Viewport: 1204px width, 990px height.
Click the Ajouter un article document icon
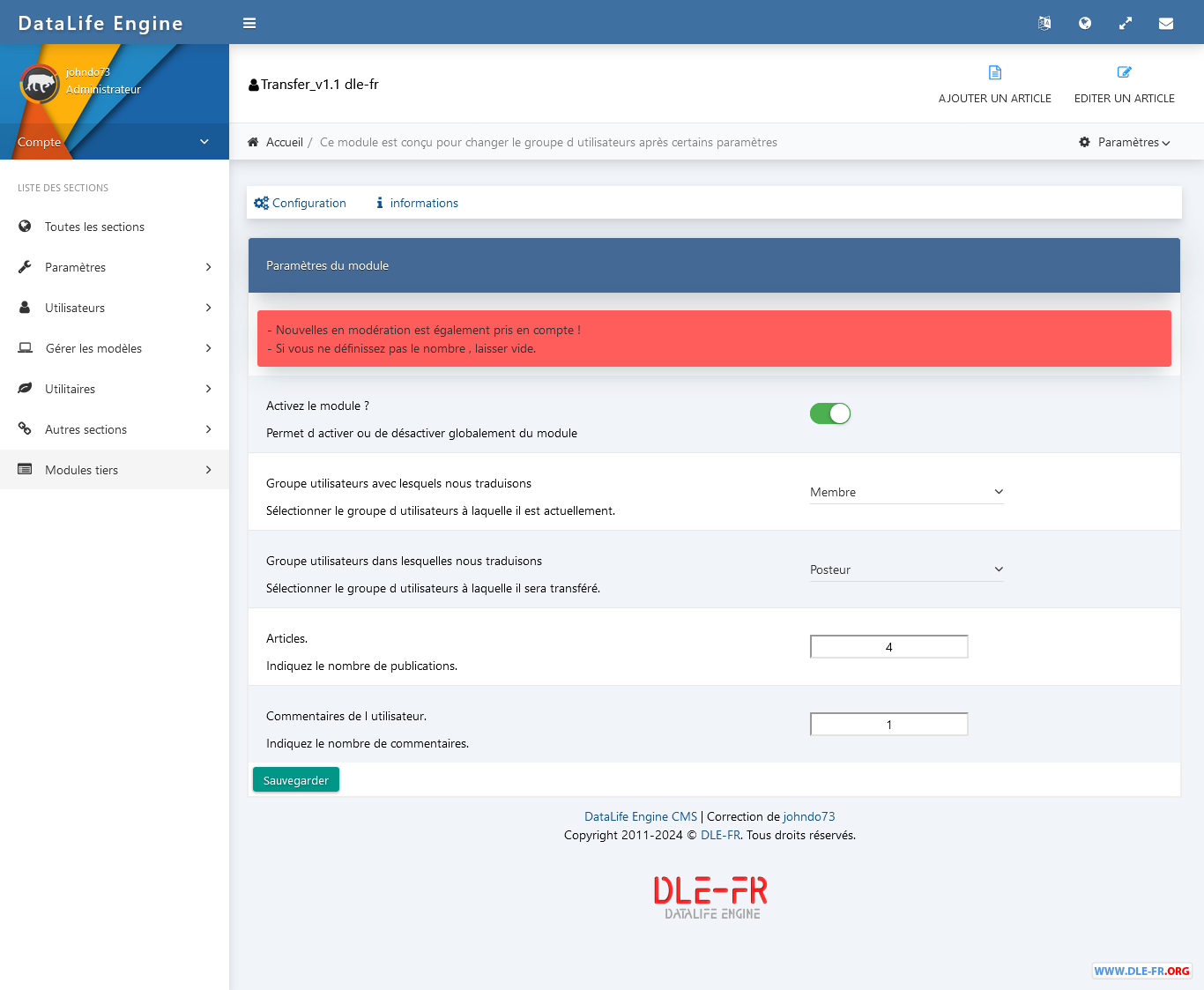pos(995,72)
